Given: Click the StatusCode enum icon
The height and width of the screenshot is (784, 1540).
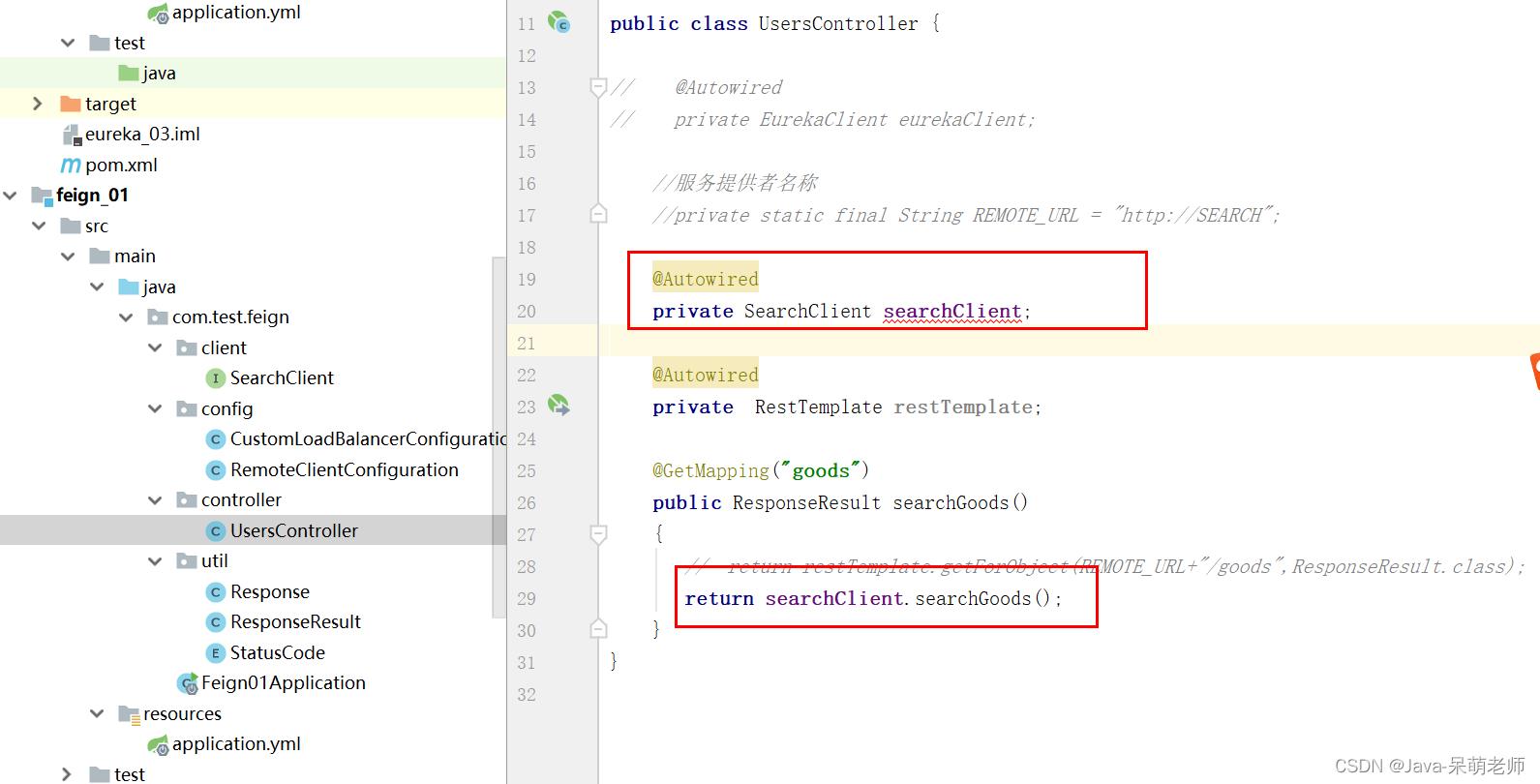Looking at the screenshot, I should point(216,653).
